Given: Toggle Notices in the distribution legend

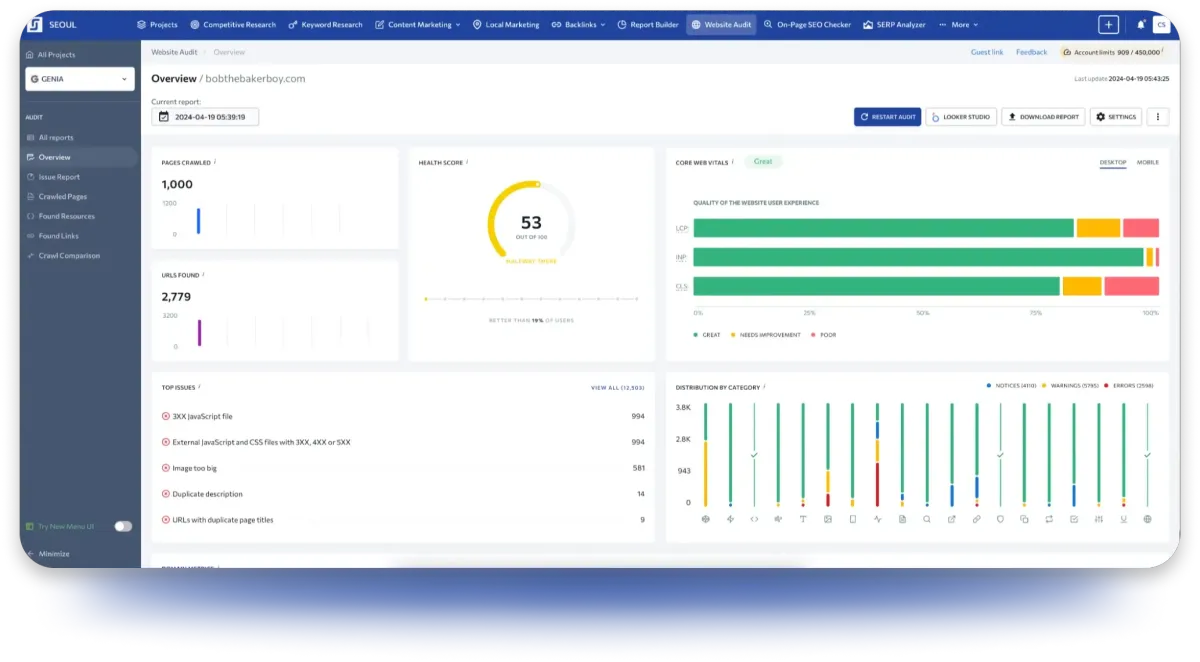Looking at the screenshot, I should coord(1010,386).
